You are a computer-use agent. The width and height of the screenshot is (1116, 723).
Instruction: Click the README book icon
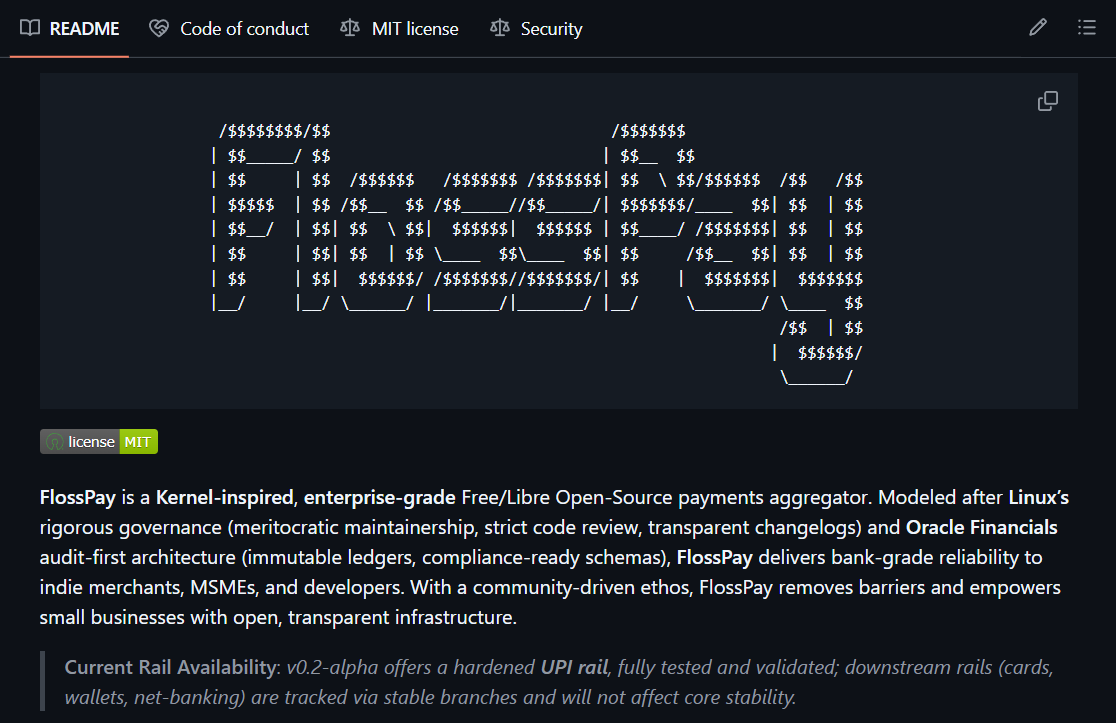30,28
